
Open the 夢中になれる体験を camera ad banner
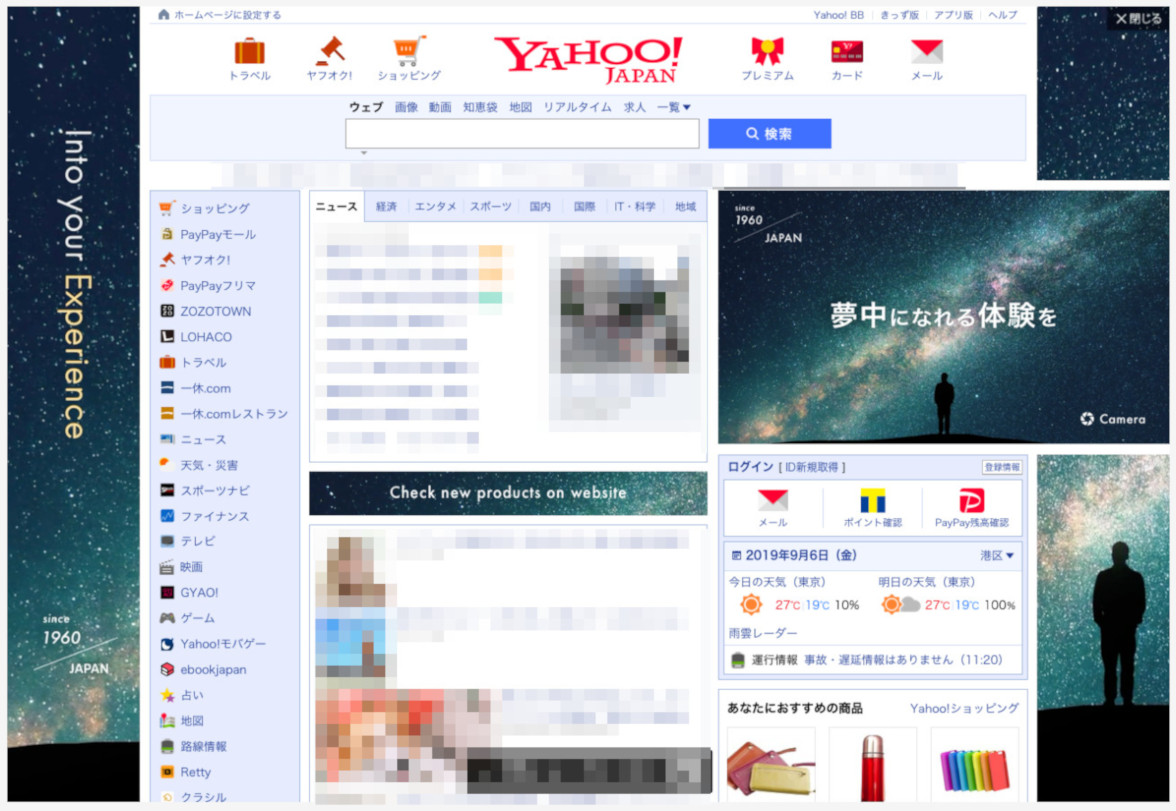click(943, 317)
